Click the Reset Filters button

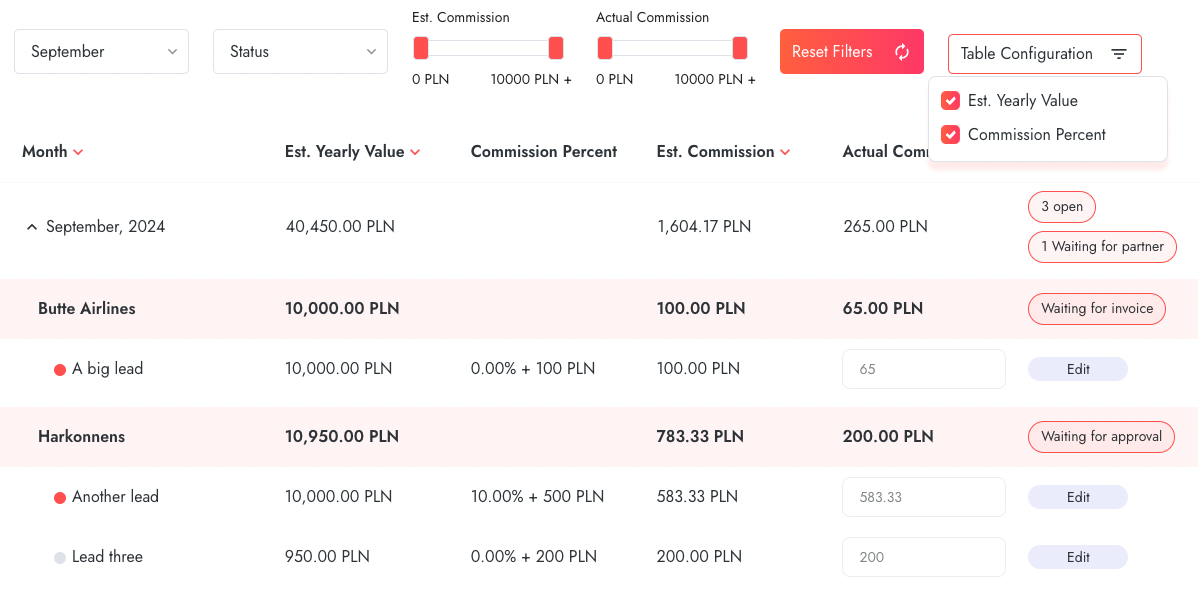click(x=852, y=52)
